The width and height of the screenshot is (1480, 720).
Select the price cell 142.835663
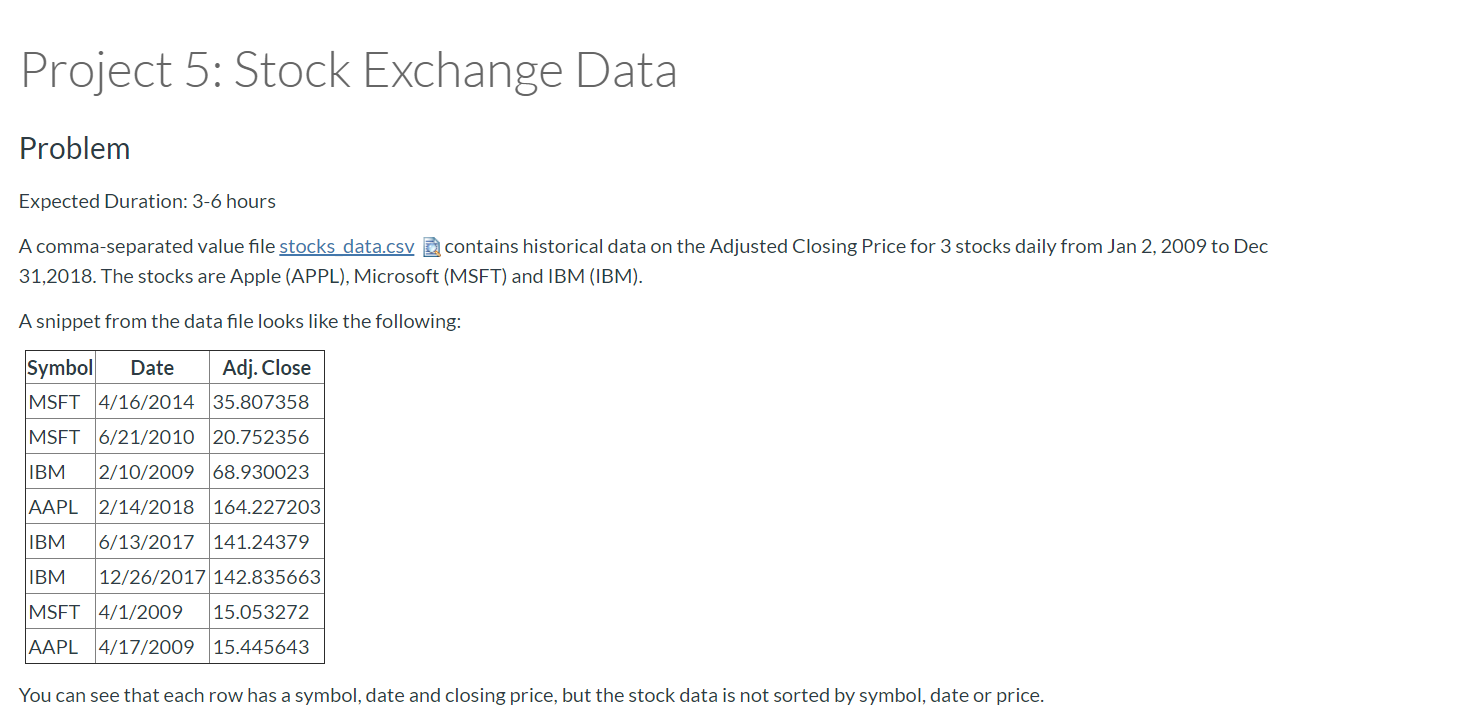[267, 577]
